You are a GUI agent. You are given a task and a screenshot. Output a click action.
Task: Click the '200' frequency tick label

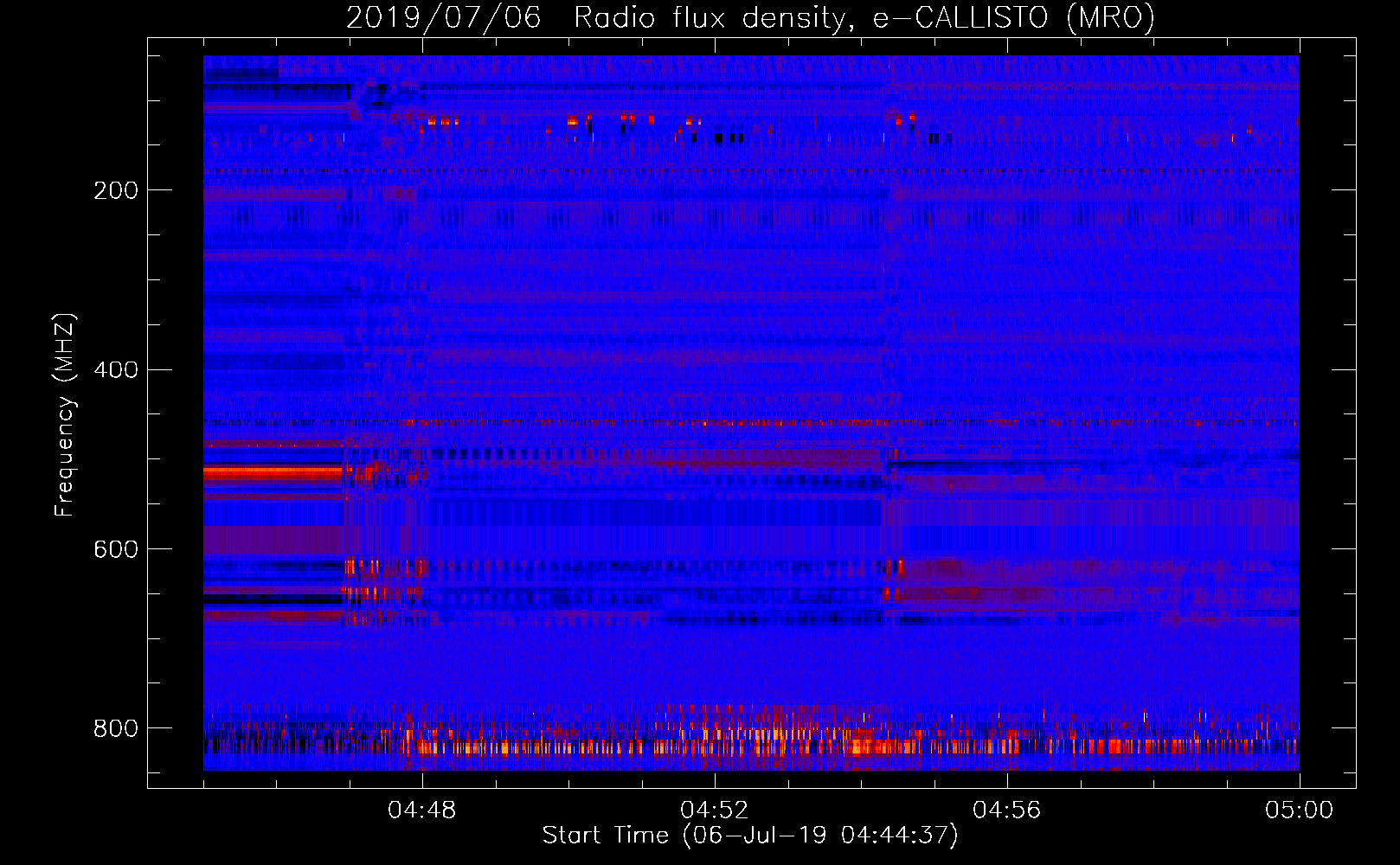tap(116, 190)
